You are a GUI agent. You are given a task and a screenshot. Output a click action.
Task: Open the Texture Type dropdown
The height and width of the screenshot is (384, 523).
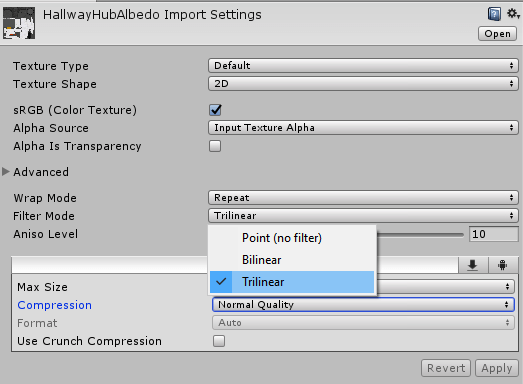point(363,65)
